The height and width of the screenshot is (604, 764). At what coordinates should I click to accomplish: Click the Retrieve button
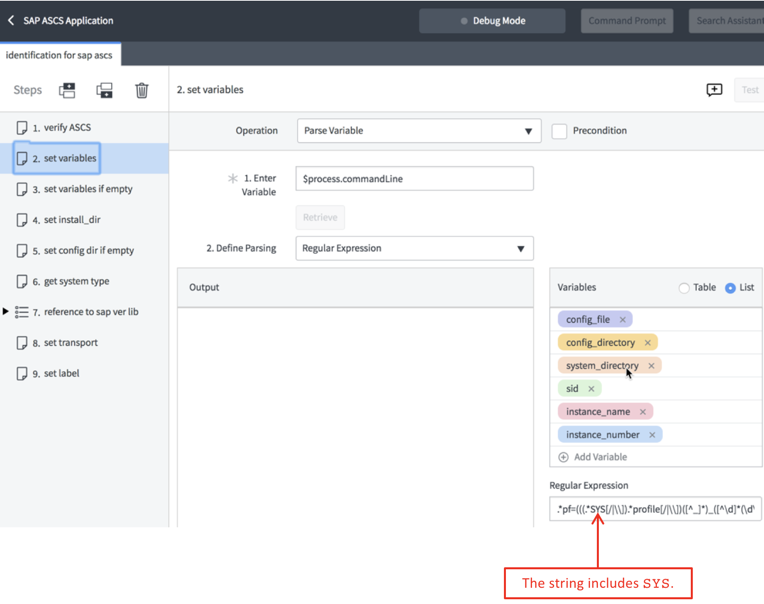pyautogui.click(x=320, y=217)
